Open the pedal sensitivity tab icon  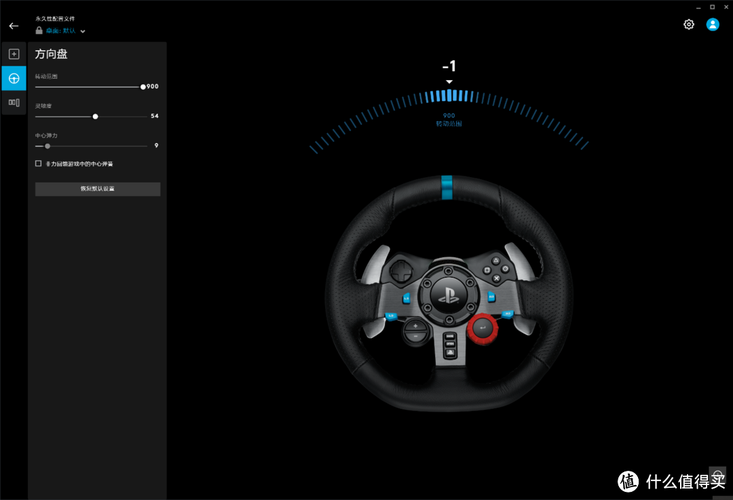click(x=14, y=102)
